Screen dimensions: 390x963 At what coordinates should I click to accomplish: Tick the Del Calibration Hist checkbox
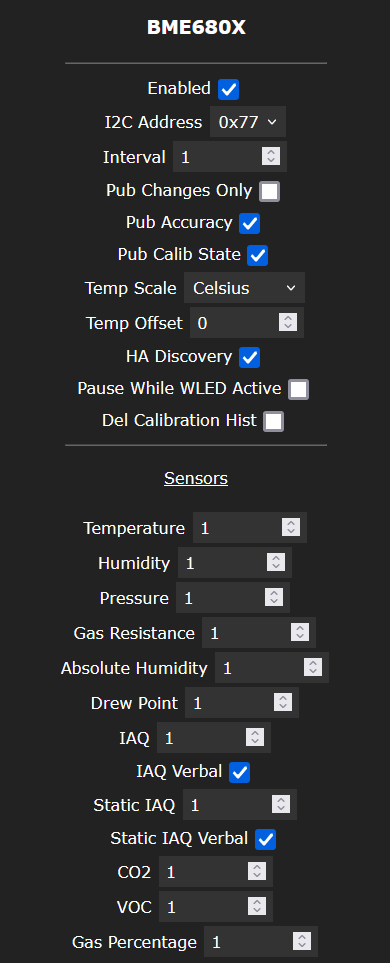coord(273,421)
